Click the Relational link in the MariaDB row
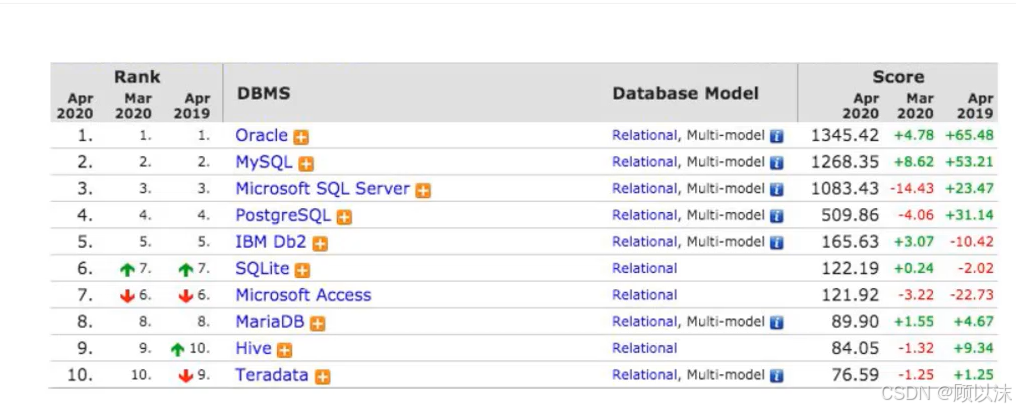 [x=644, y=322]
